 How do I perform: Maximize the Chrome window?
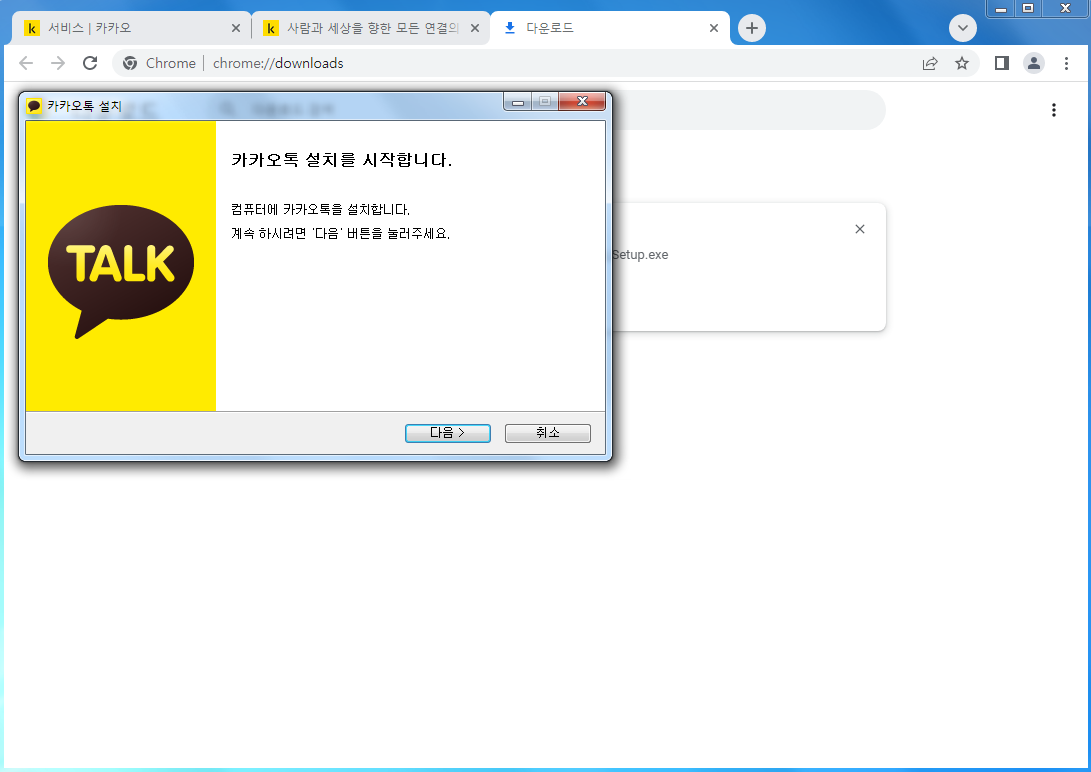[1028, 8]
